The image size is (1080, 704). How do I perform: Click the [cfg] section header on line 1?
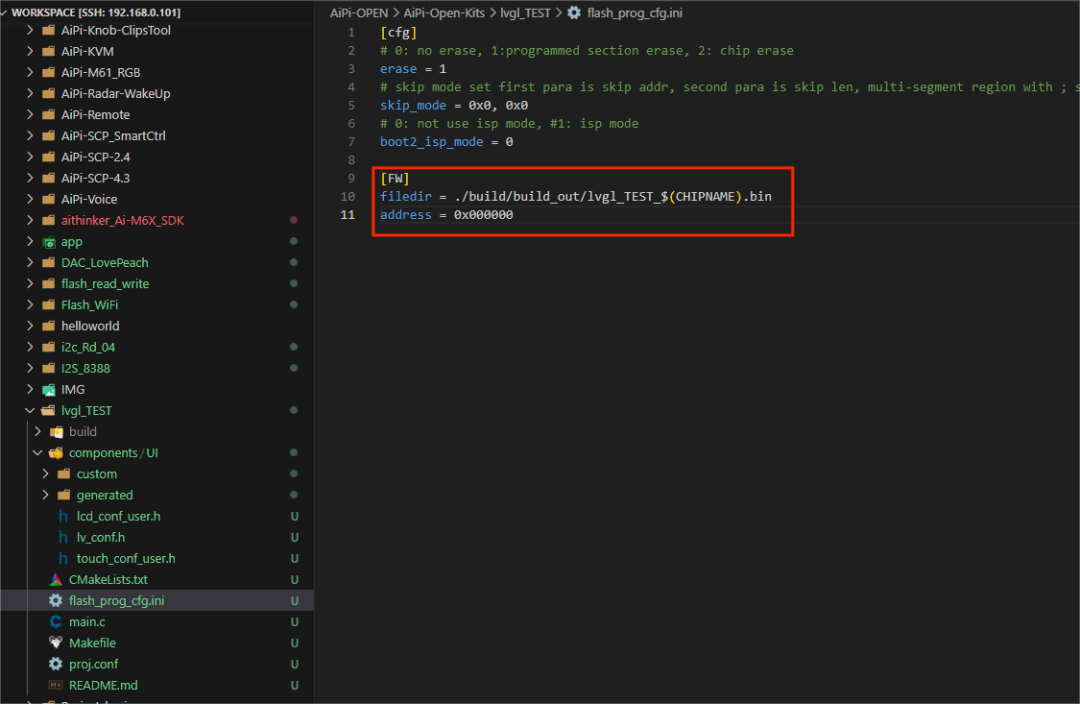[398, 32]
